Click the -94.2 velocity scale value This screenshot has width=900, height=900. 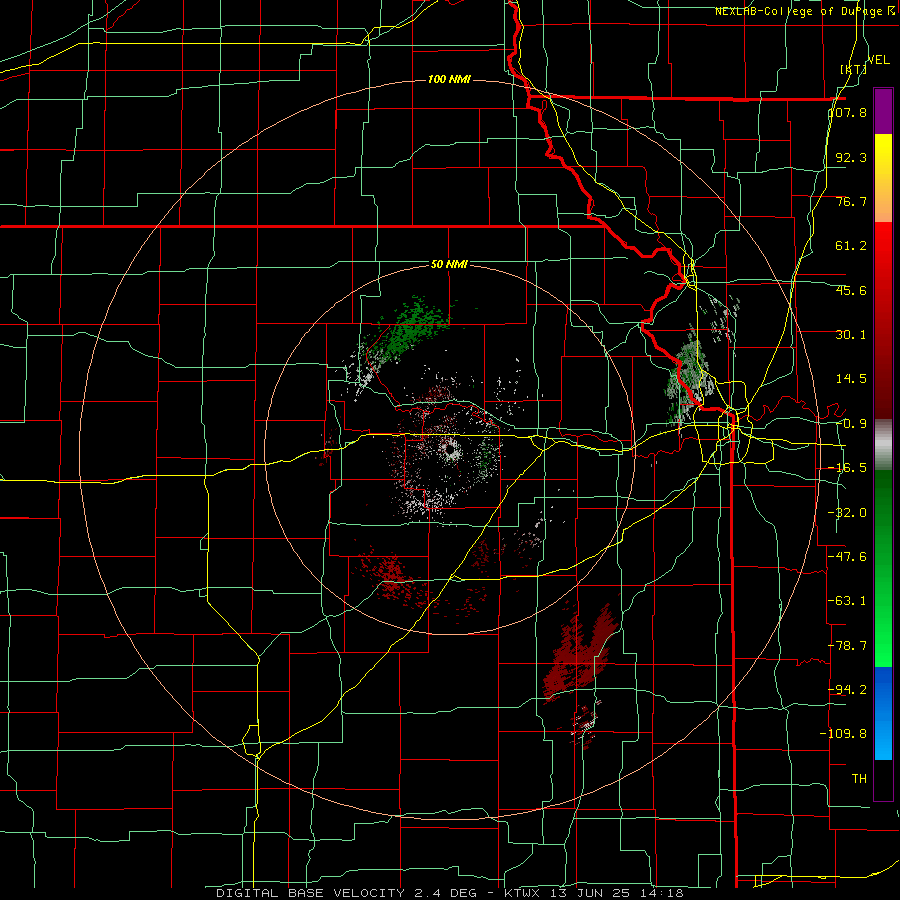tap(848, 689)
